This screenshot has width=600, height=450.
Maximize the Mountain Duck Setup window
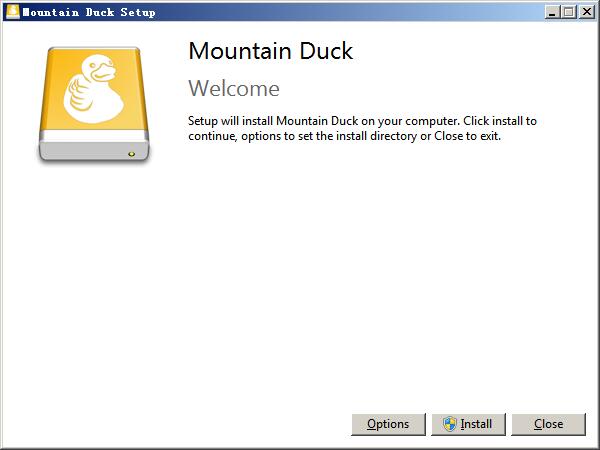point(569,12)
